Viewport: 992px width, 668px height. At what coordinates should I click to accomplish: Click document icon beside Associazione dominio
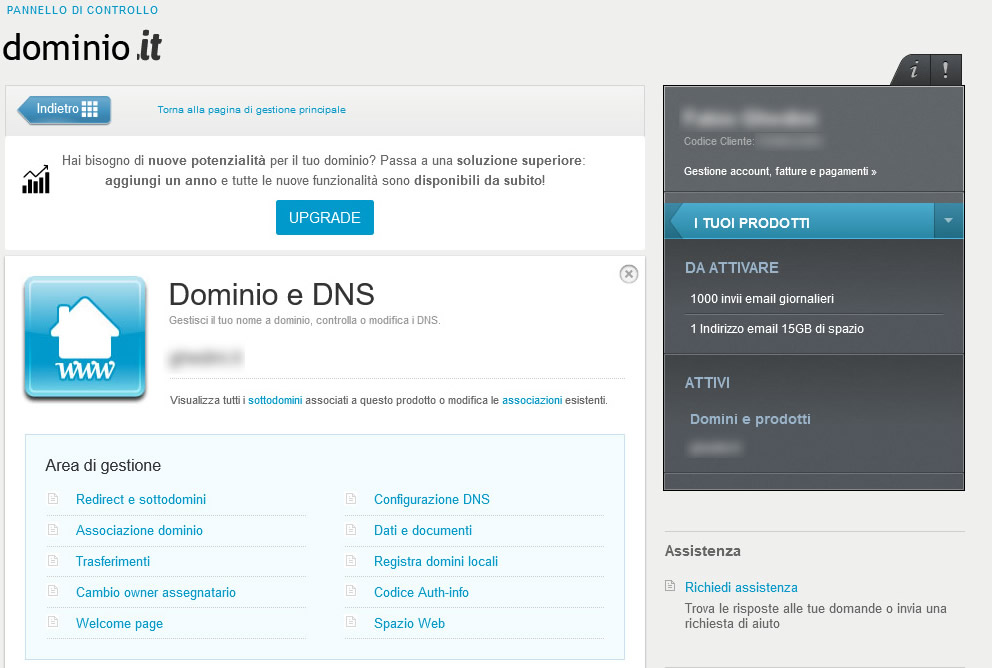pos(53,529)
